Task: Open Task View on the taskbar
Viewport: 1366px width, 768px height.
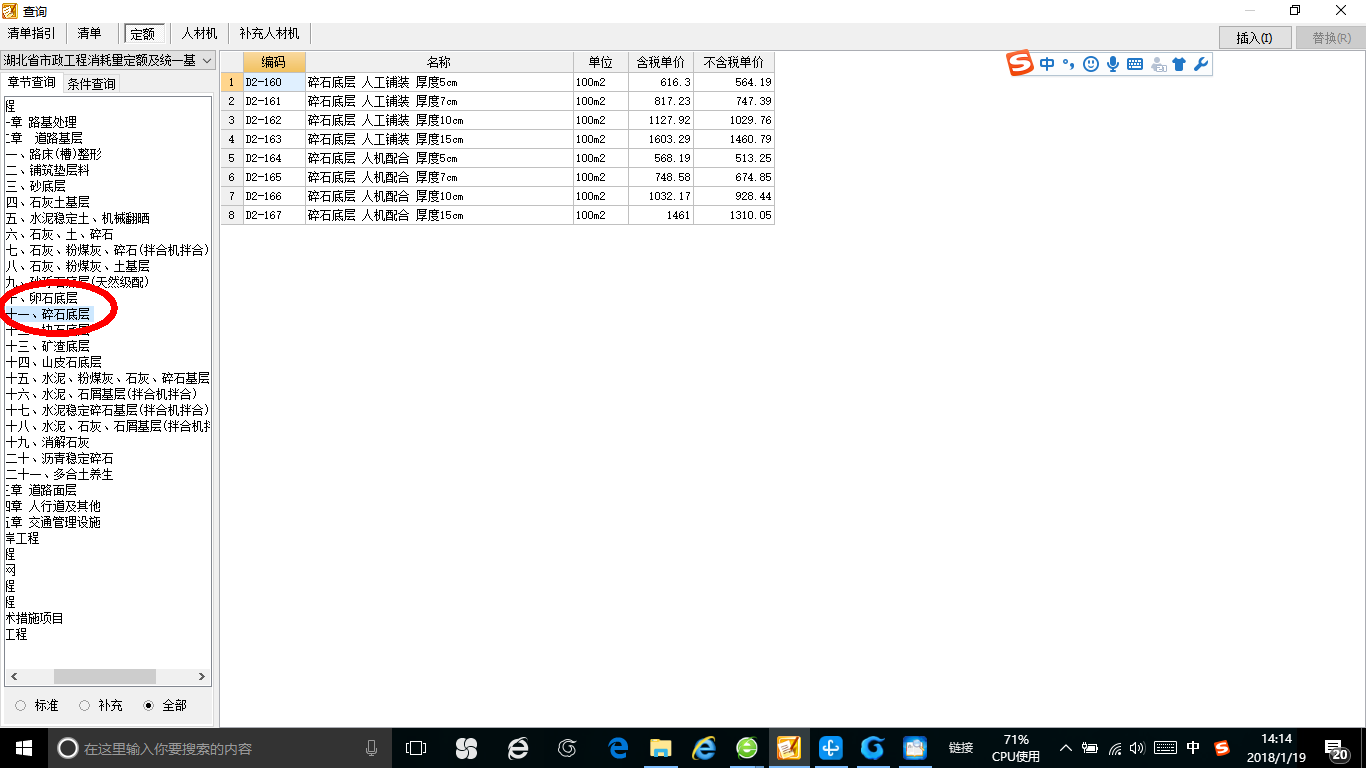Action: tap(416, 748)
